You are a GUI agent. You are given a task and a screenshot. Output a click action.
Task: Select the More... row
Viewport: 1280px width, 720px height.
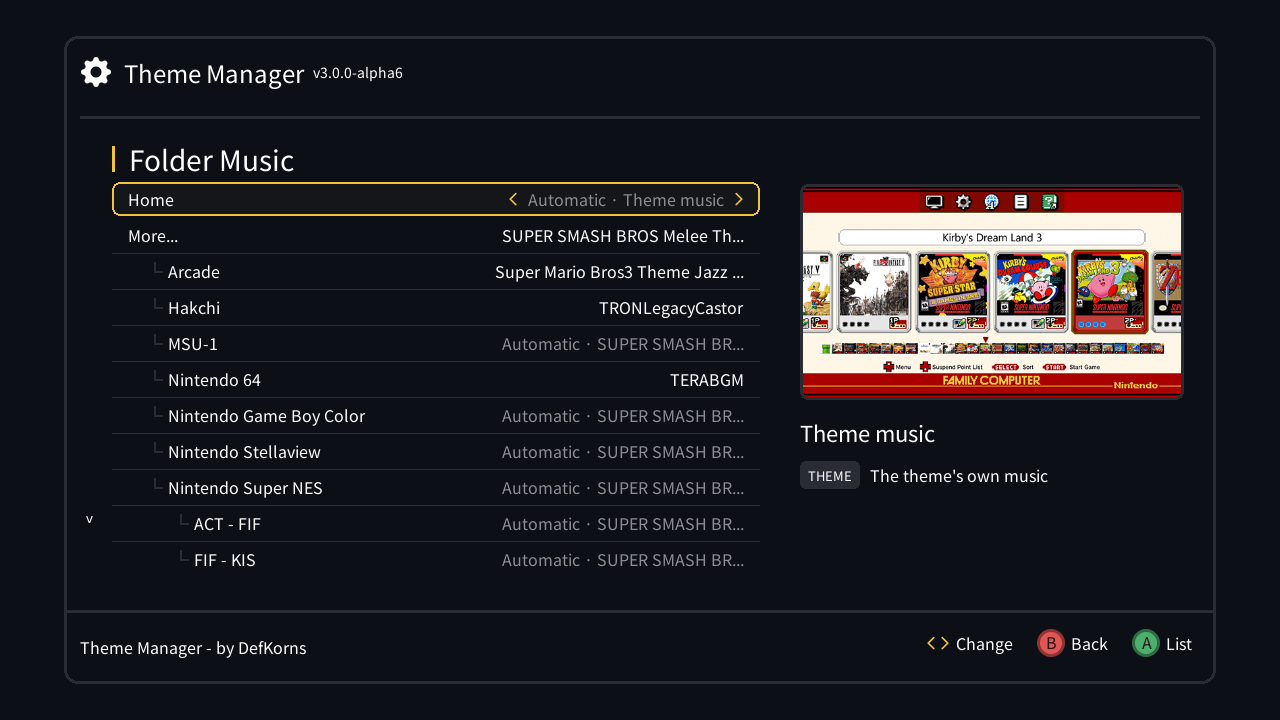coord(436,236)
